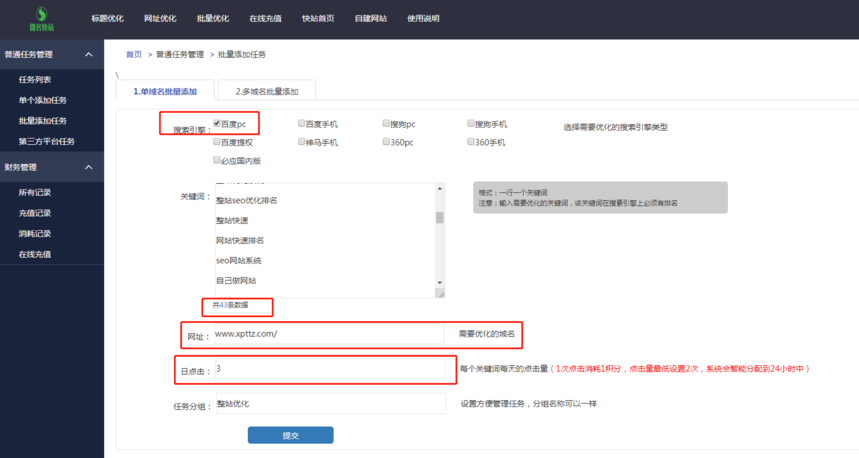Click the green logo in top-left corner
Viewport: 859px width, 458px height.
tap(42, 19)
